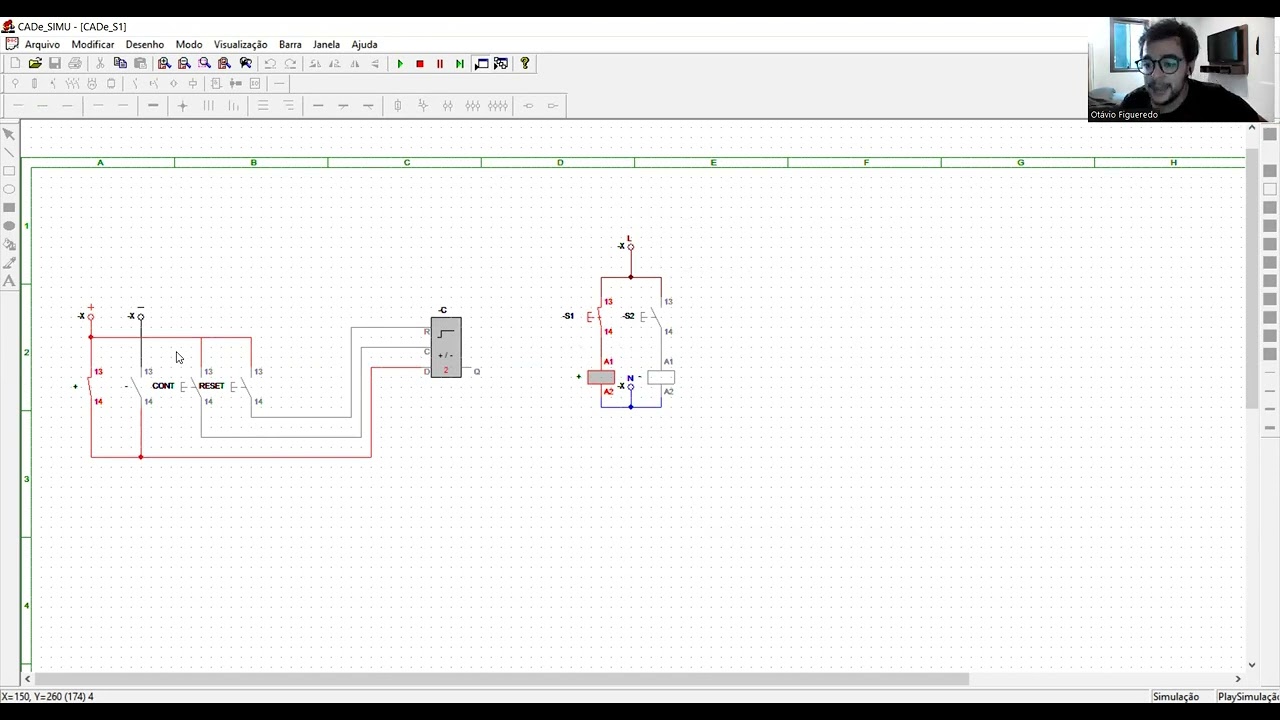Save the circuit with the floppy icon
The image size is (1280, 720).
pyautogui.click(x=55, y=63)
